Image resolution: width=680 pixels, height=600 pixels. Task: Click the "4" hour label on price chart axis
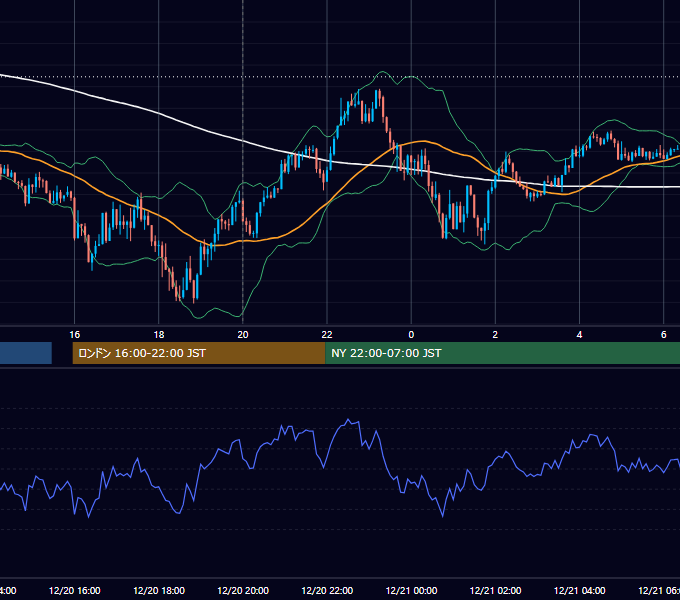point(579,335)
